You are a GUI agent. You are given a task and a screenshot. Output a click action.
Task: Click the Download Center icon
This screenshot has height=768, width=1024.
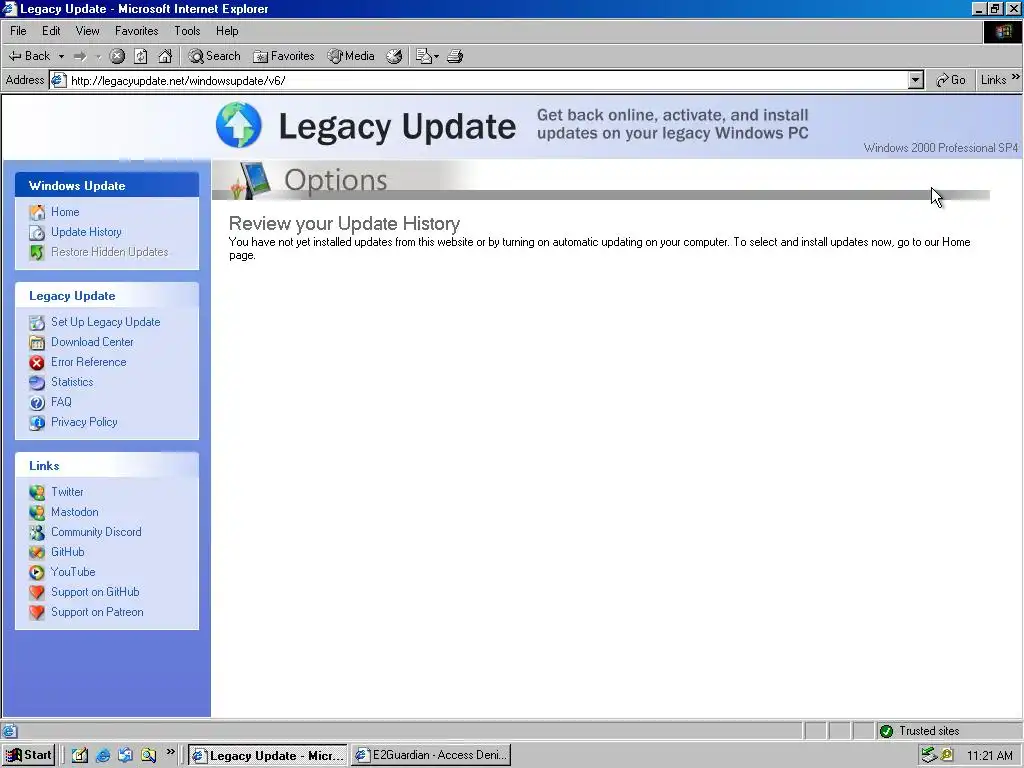(37, 342)
